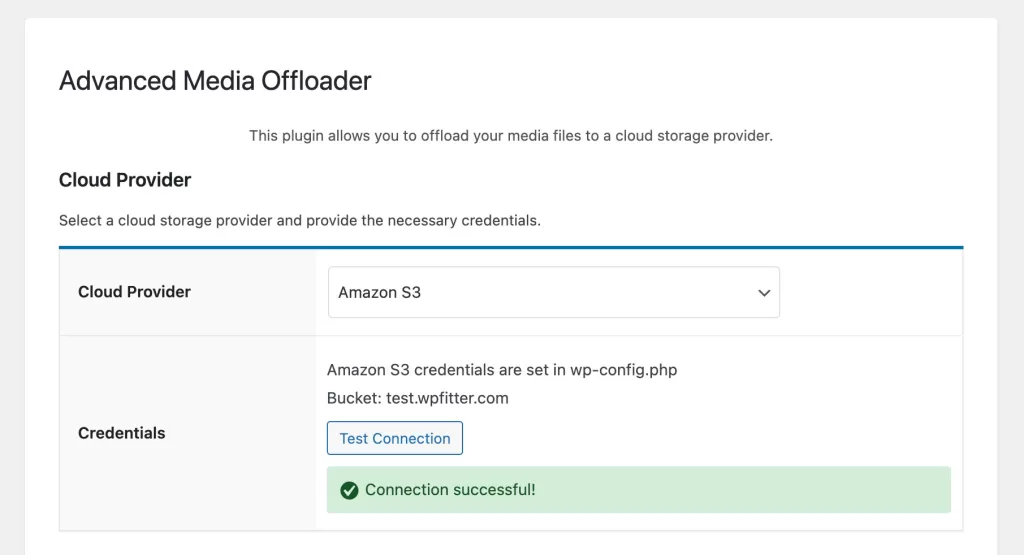
Task: Click the Advanced Media Offloader page title
Action: tap(215, 81)
